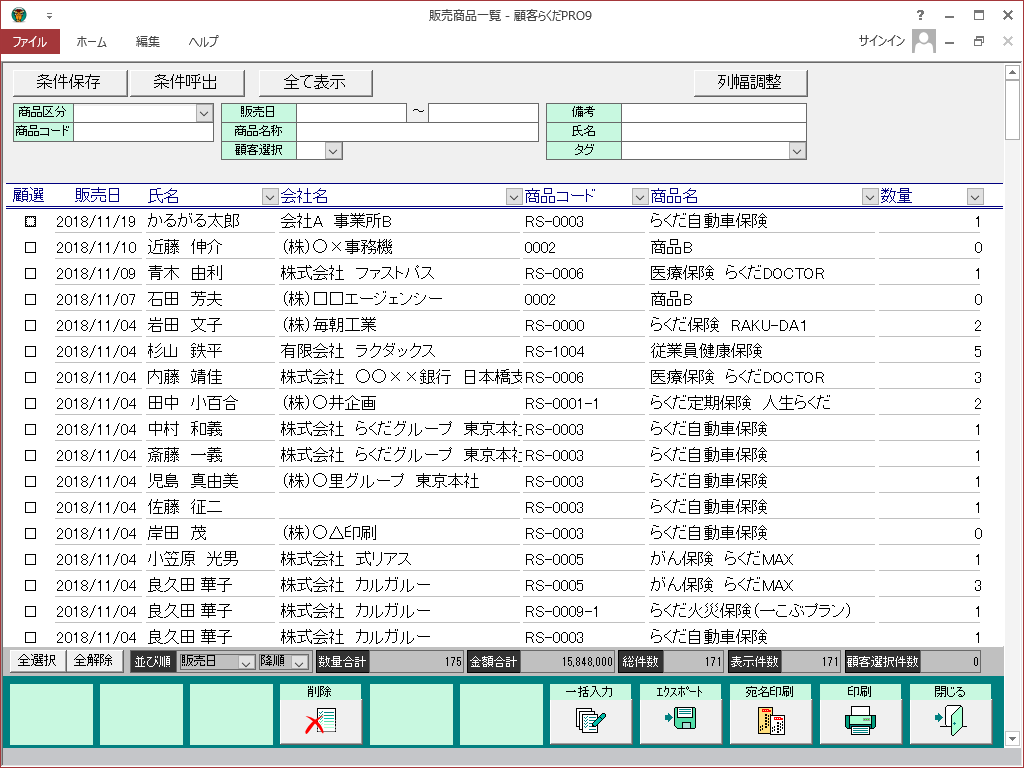Click the 商品名称 input field
This screenshot has width=1024, height=768.
click(x=417, y=132)
